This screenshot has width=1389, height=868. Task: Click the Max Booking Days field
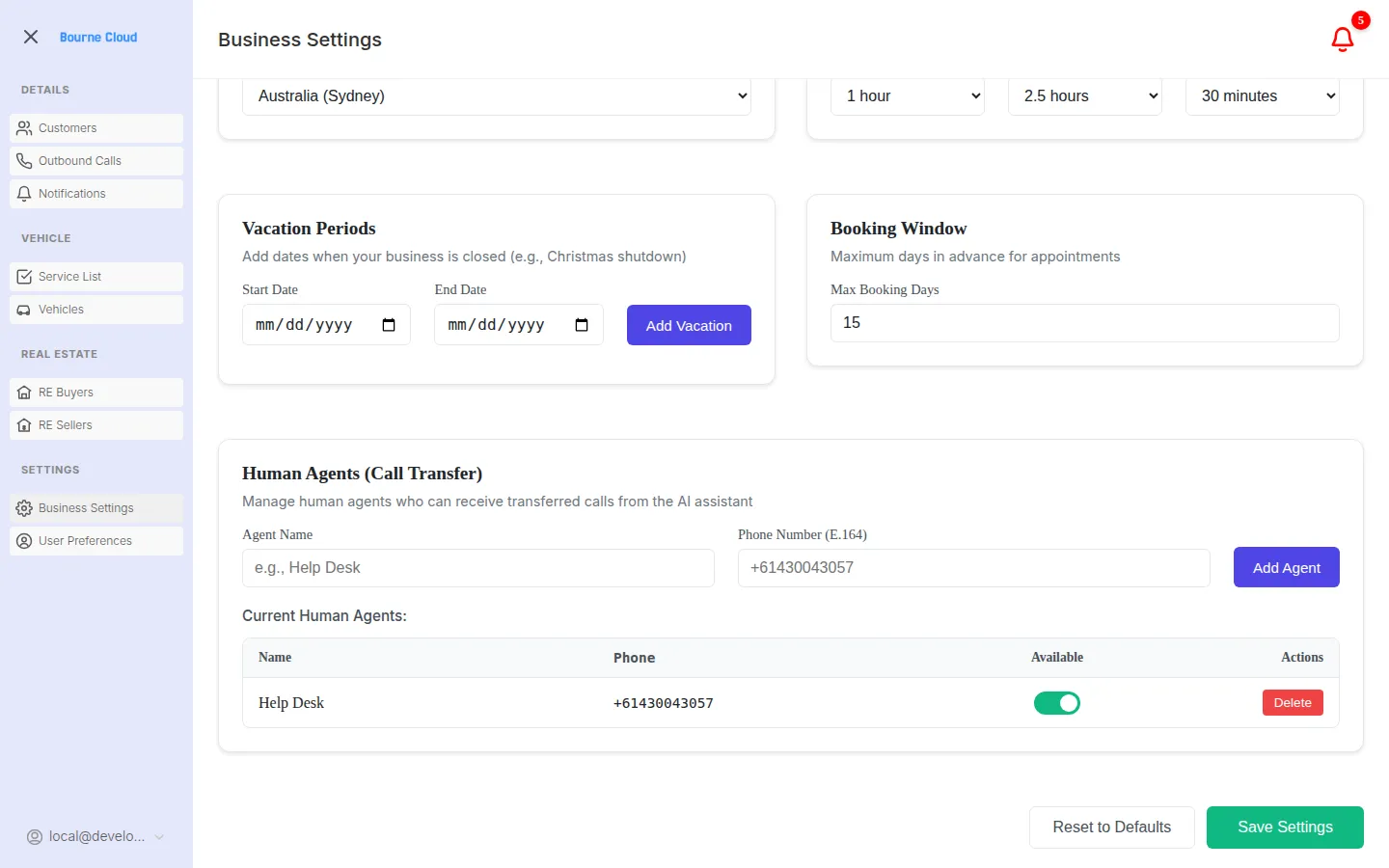click(x=1085, y=323)
